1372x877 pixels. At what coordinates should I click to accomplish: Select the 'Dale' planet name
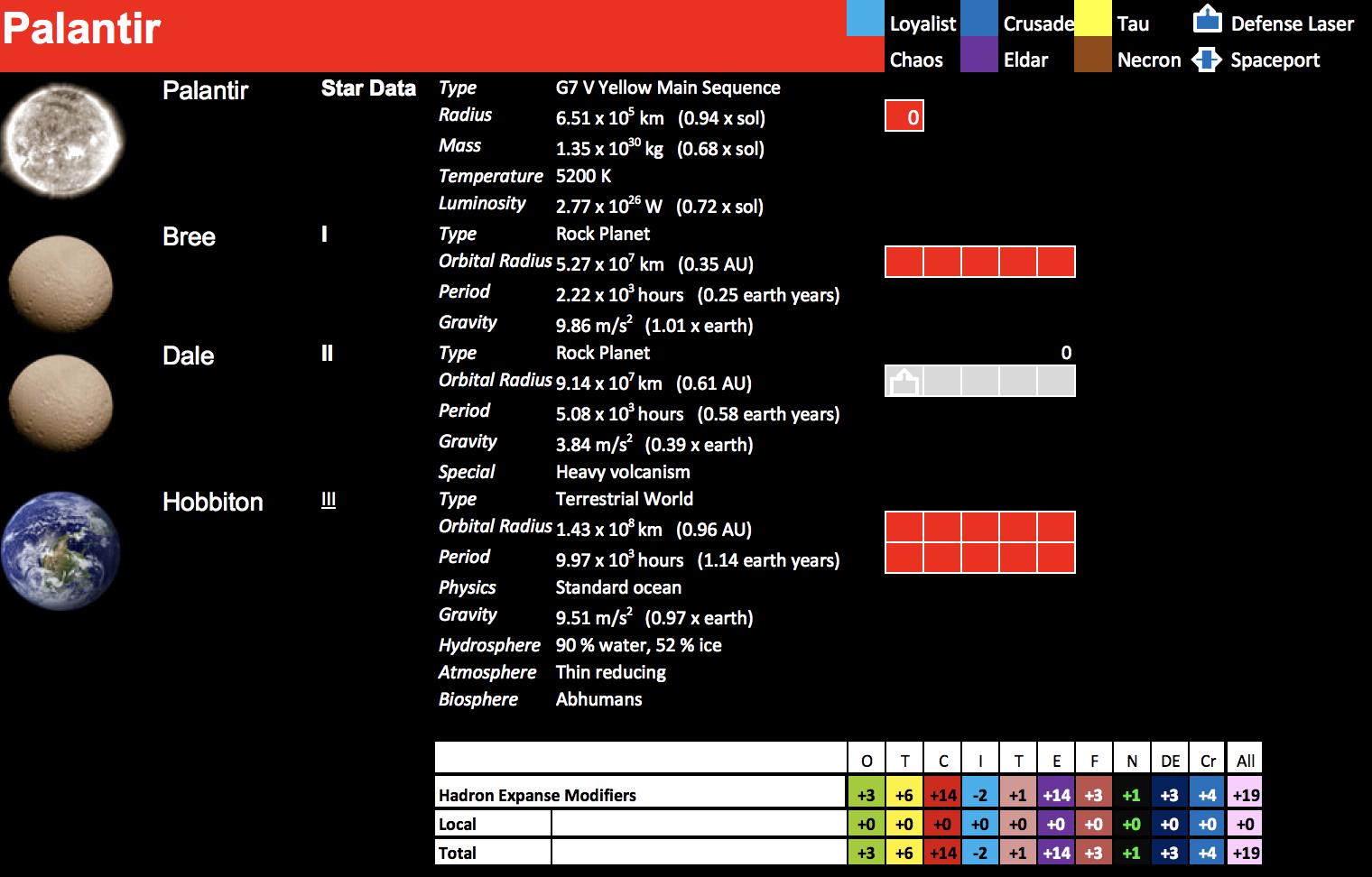(188, 355)
